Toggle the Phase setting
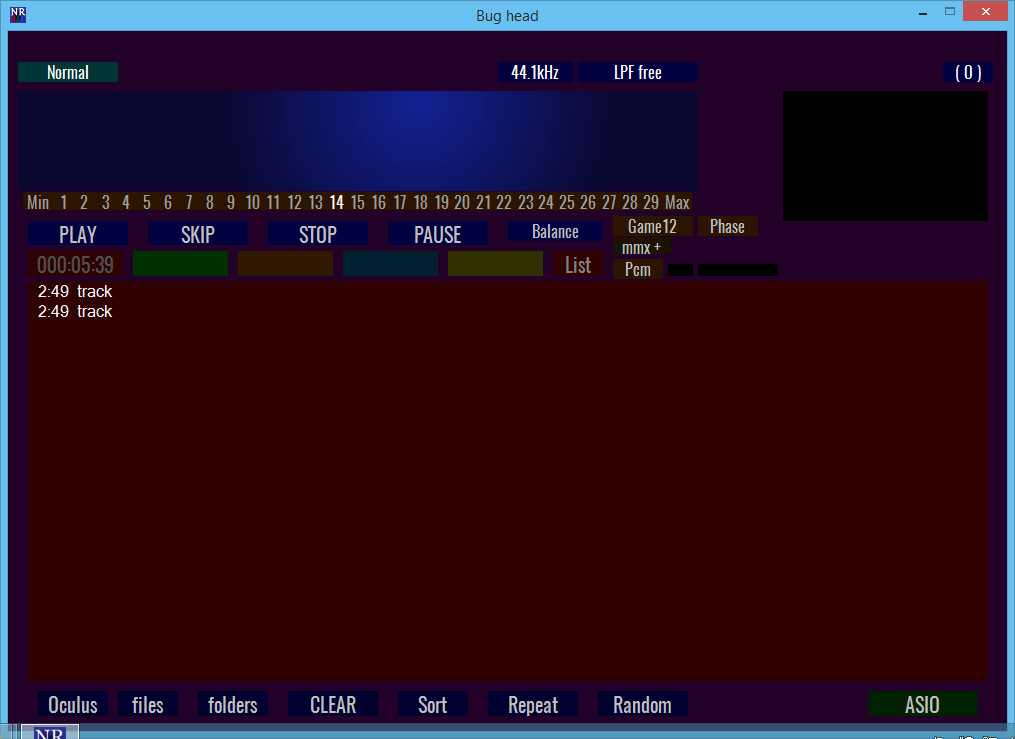 point(727,226)
